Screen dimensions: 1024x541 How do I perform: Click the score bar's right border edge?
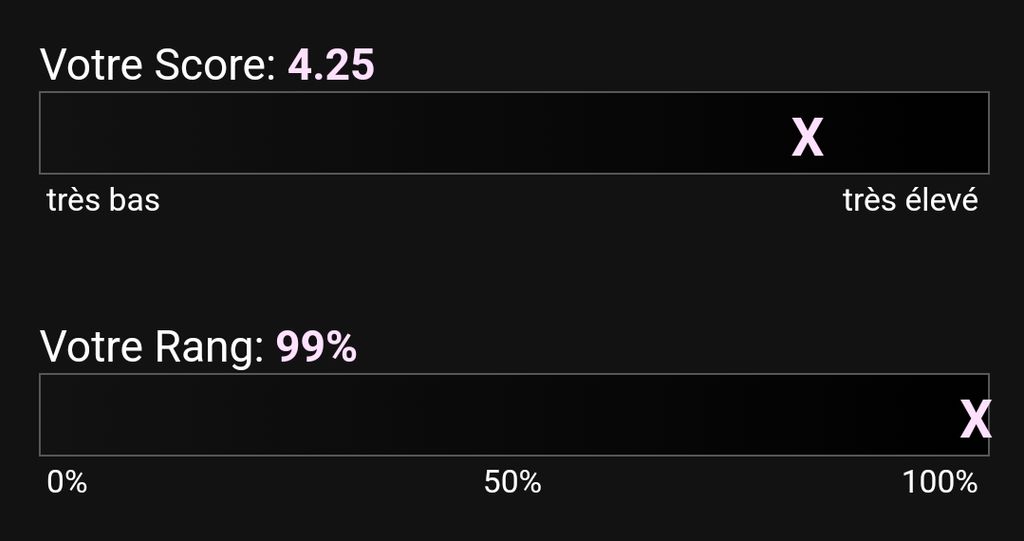point(988,133)
